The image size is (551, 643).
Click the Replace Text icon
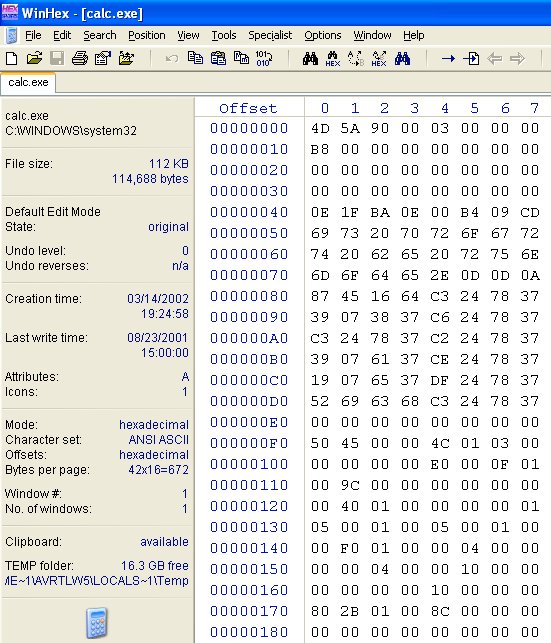pos(356,59)
